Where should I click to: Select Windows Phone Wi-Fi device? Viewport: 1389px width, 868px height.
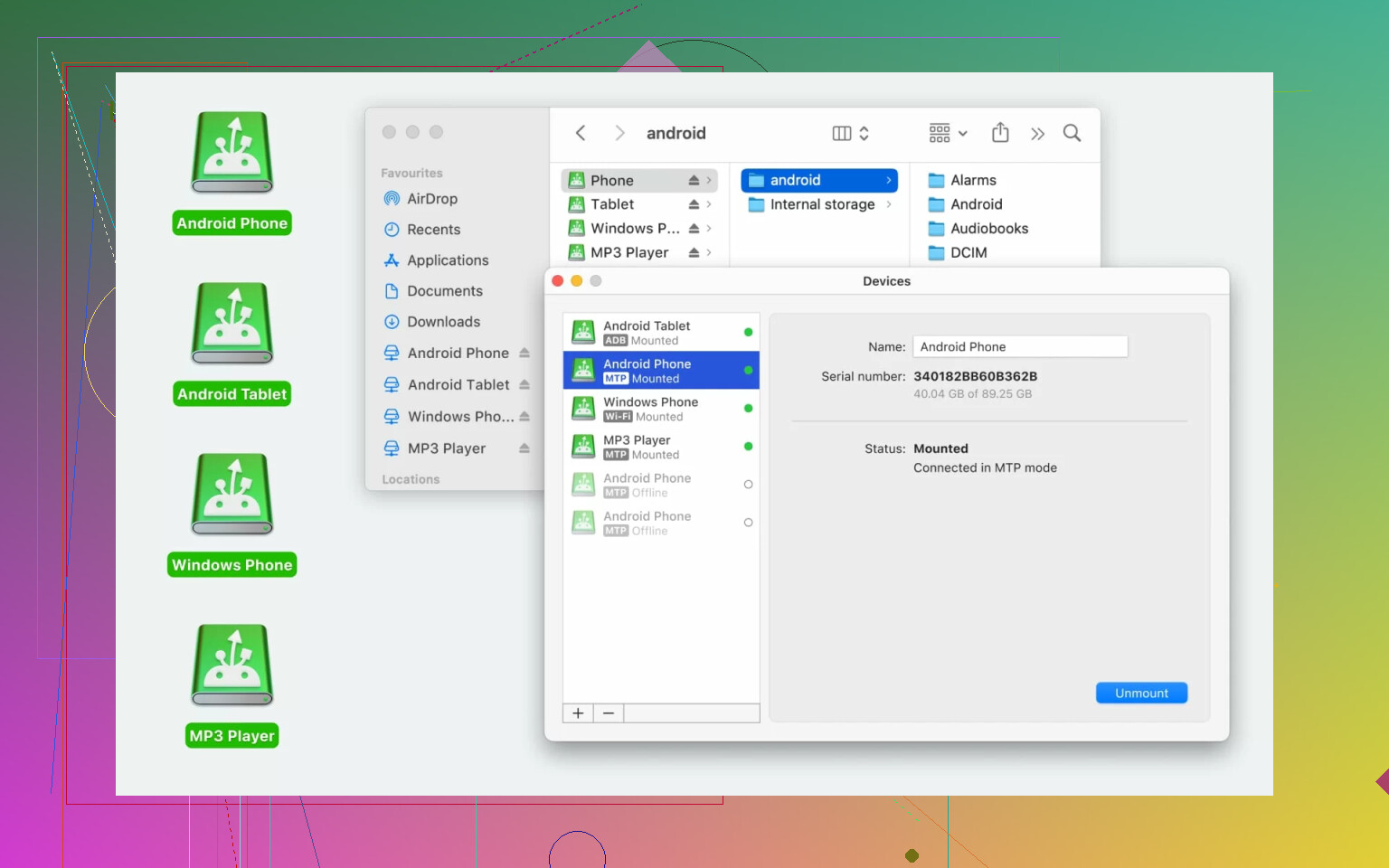click(x=661, y=409)
